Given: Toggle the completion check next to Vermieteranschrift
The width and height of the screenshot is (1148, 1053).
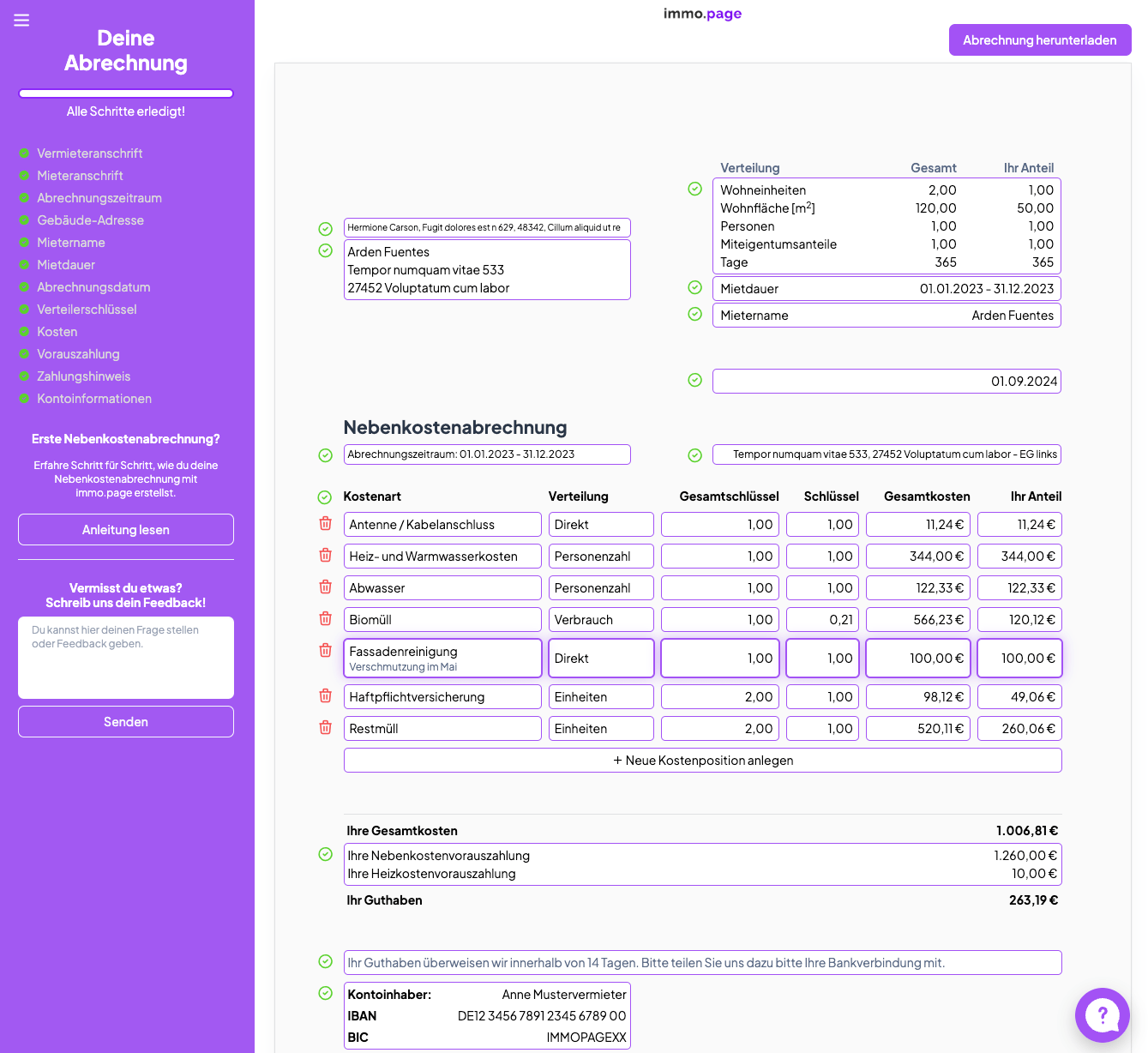Looking at the screenshot, I should pos(23,153).
